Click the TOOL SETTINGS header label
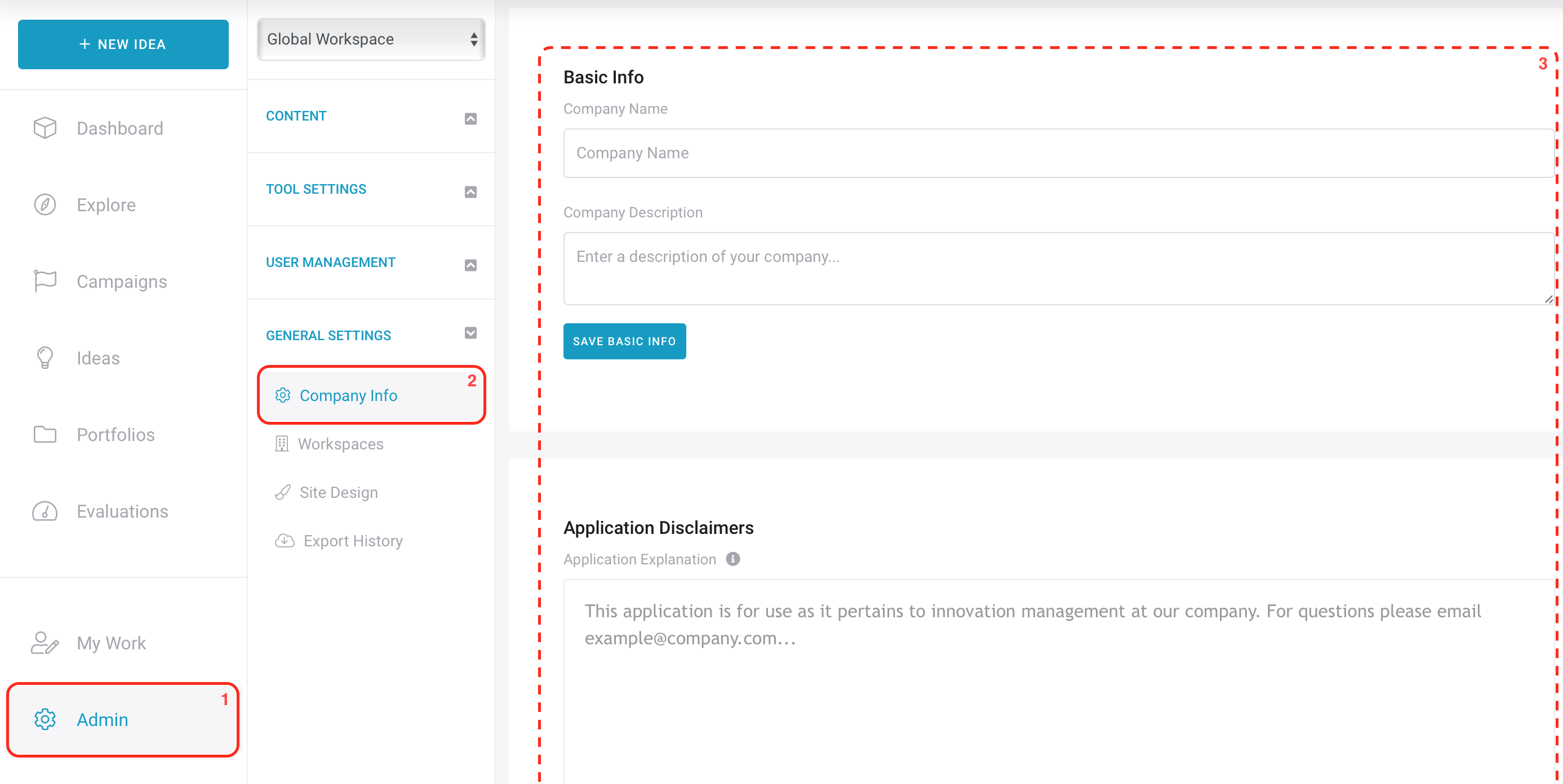The height and width of the screenshot is (784, 1563). [316, 189]
